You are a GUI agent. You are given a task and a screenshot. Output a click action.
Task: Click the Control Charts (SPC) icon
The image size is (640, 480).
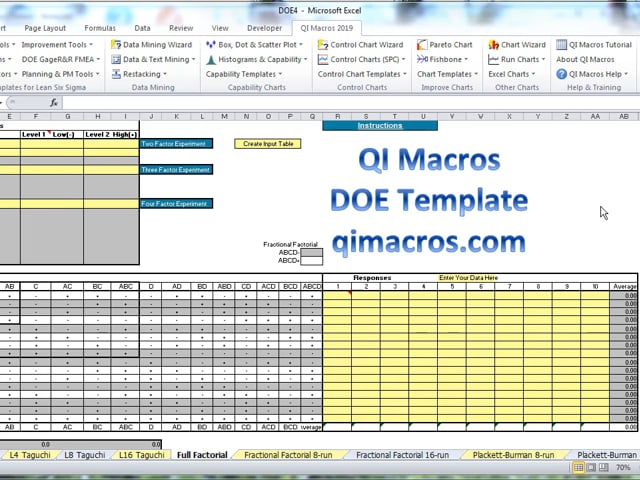tap(323, 60)
